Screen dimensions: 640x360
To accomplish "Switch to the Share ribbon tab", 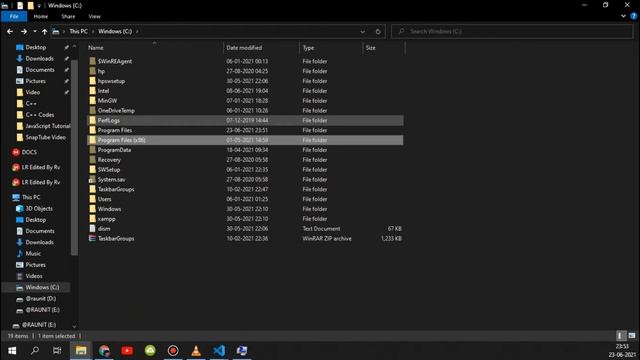I will 68,16.
